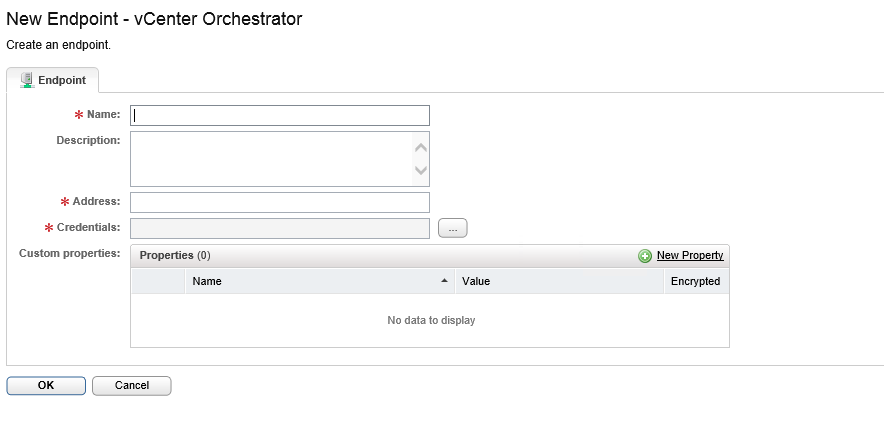Click the Name column sort arrow
The width and height of the screenshot is (884, 421).
click(445, 280)
